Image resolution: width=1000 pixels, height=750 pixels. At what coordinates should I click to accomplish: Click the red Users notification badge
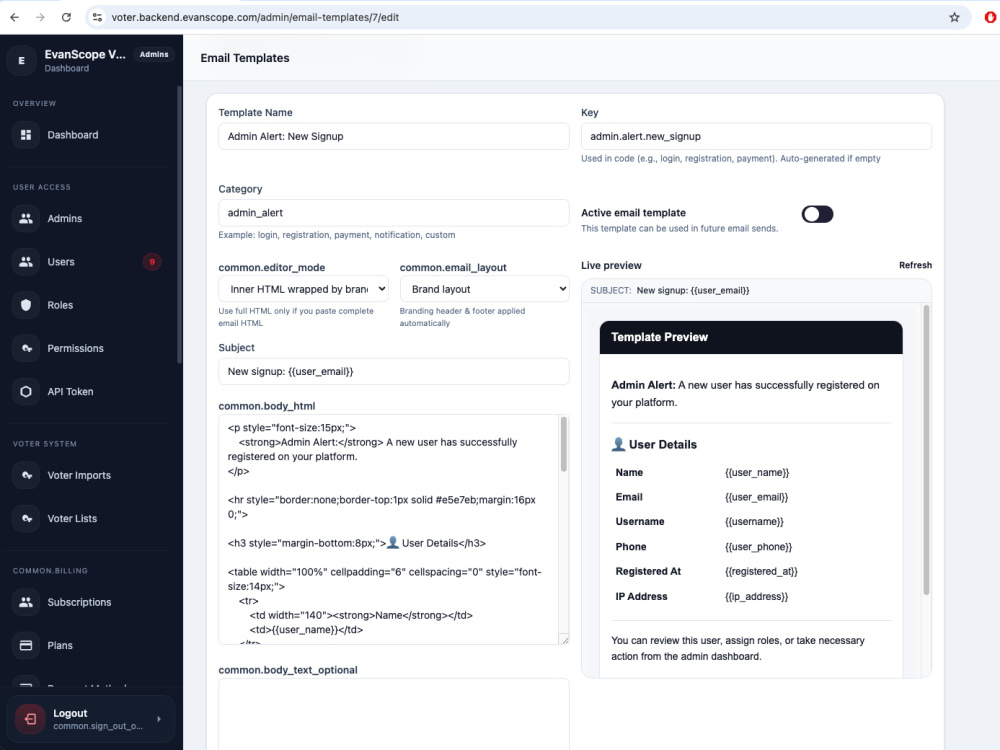(152, 261)
